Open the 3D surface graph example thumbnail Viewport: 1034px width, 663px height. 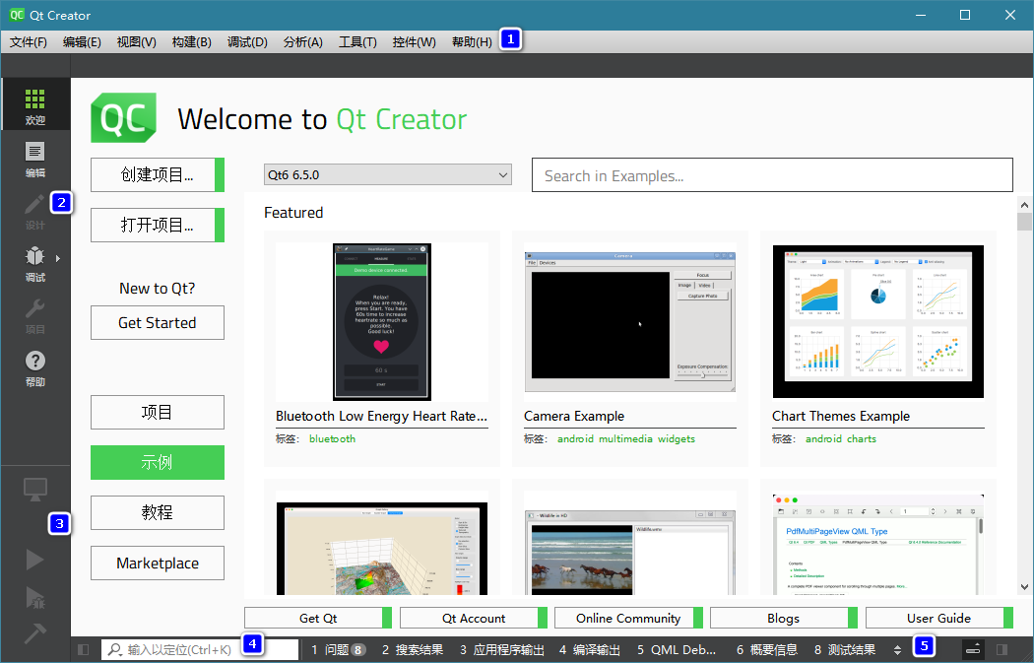click(382, 549)
